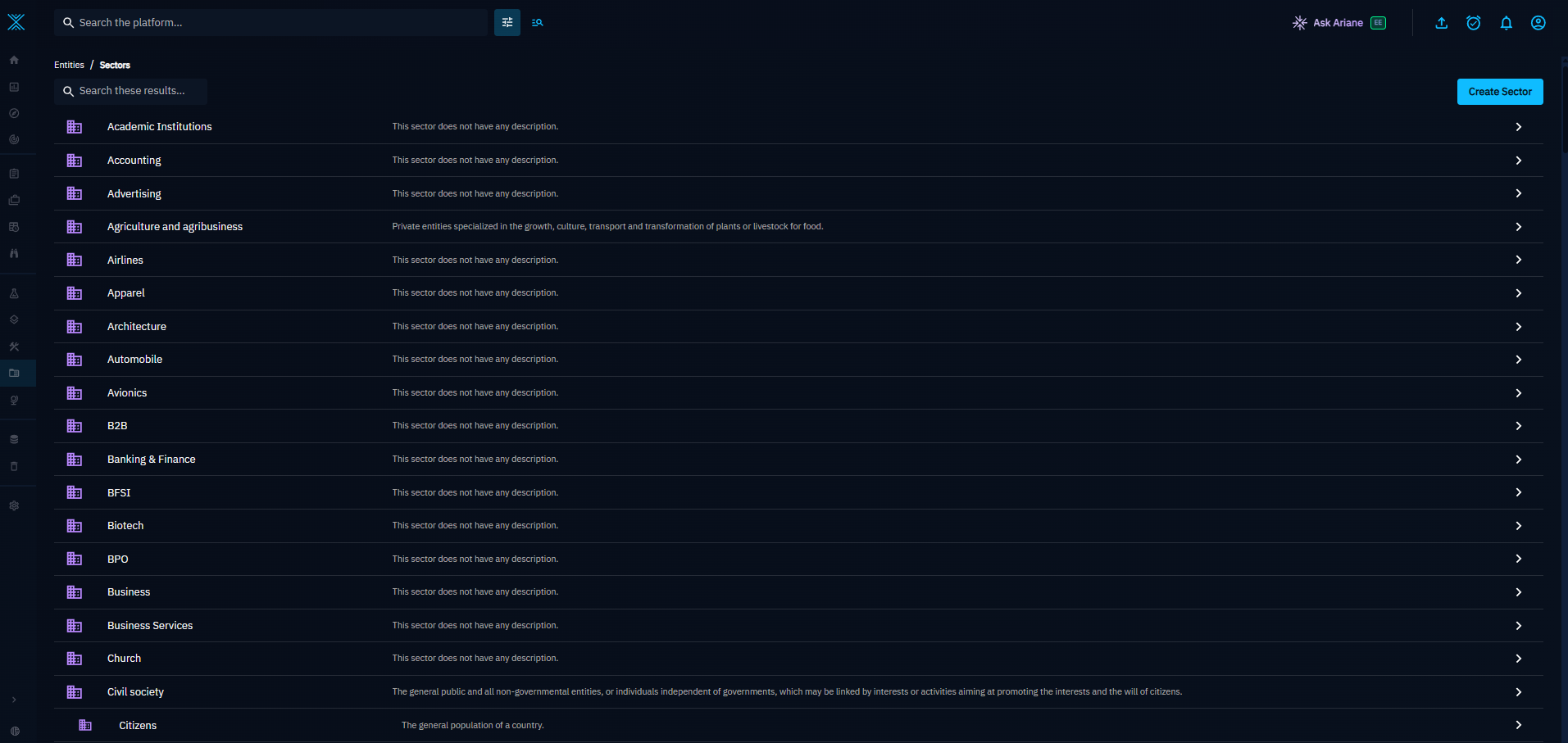Open the Academic Institutions row chevron
This screenshot has height=743, width=1568.
(1518, 127)
